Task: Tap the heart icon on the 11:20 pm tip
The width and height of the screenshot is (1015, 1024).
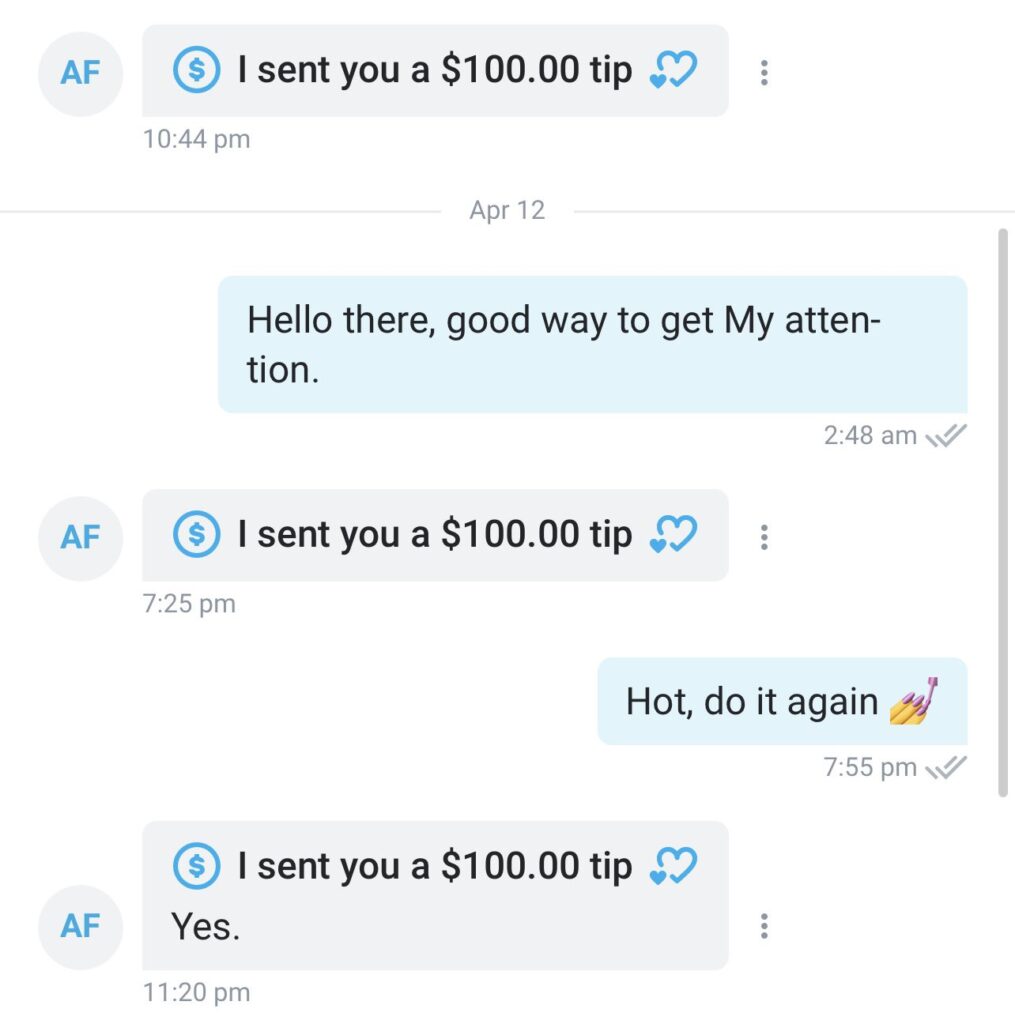Action: tap(672, 865)
